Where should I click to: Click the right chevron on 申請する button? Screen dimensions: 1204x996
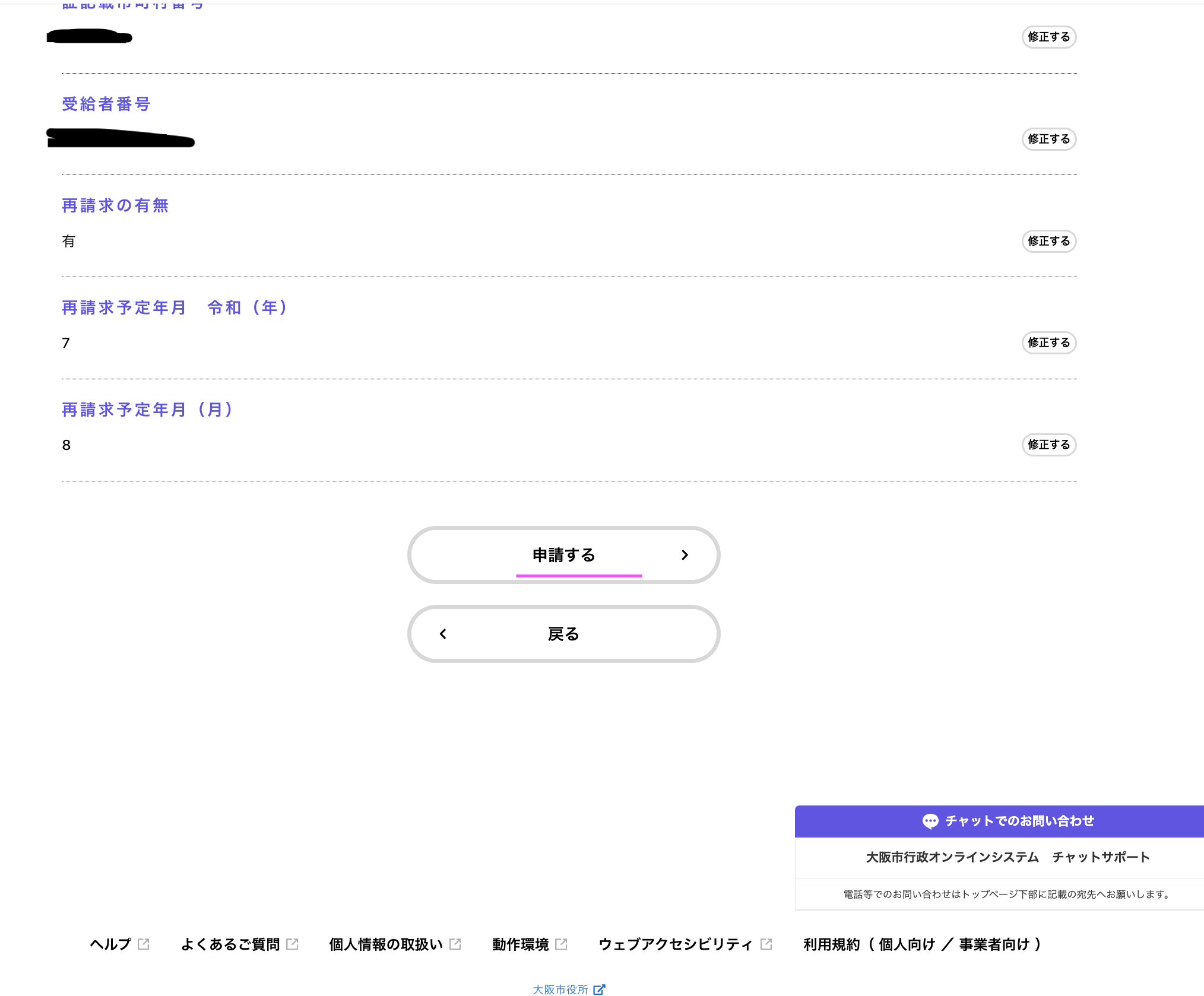tap(685, 555)
